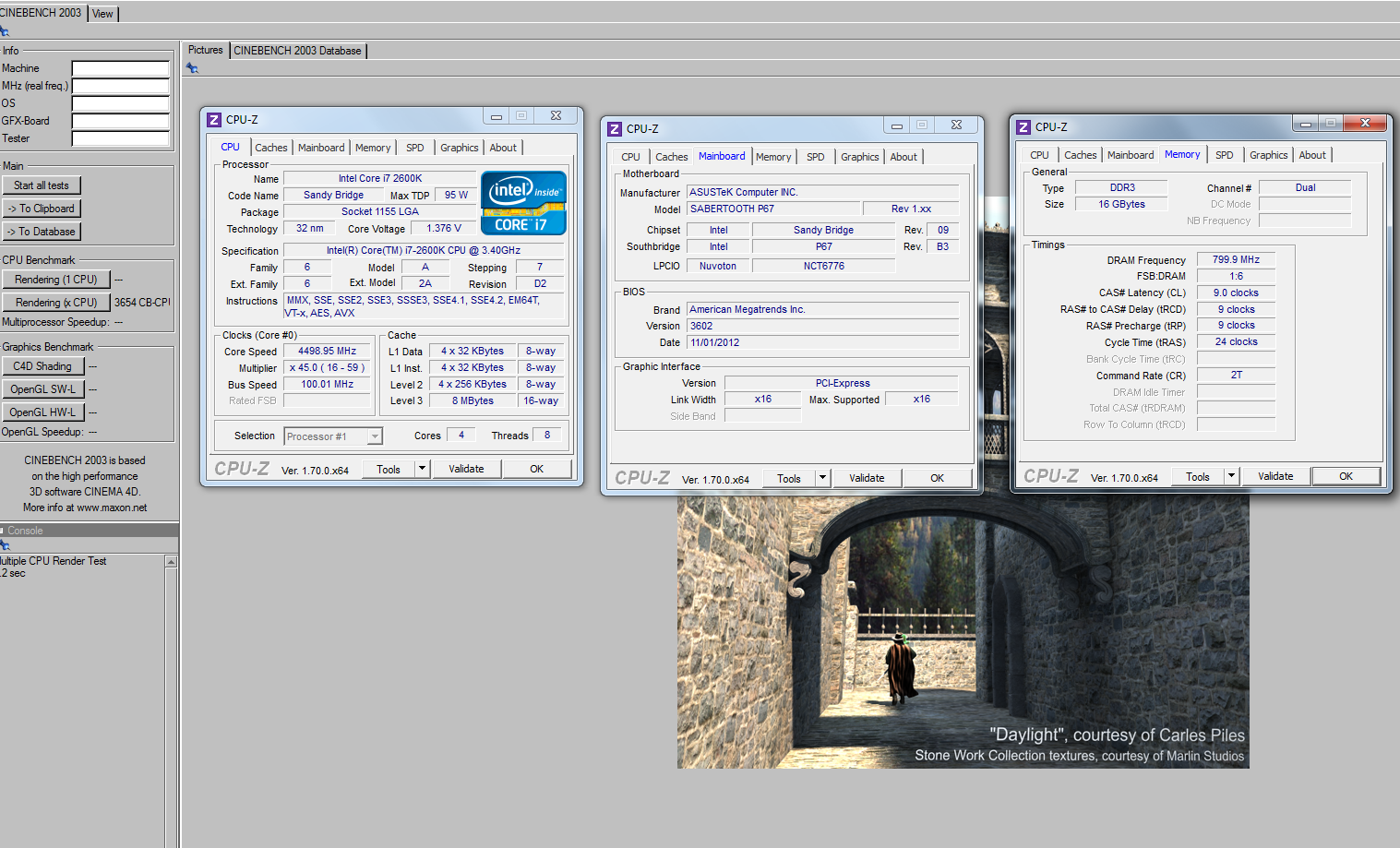Click BIOS version 3602 field
1400x848 pixels.
tap(823, 326)
